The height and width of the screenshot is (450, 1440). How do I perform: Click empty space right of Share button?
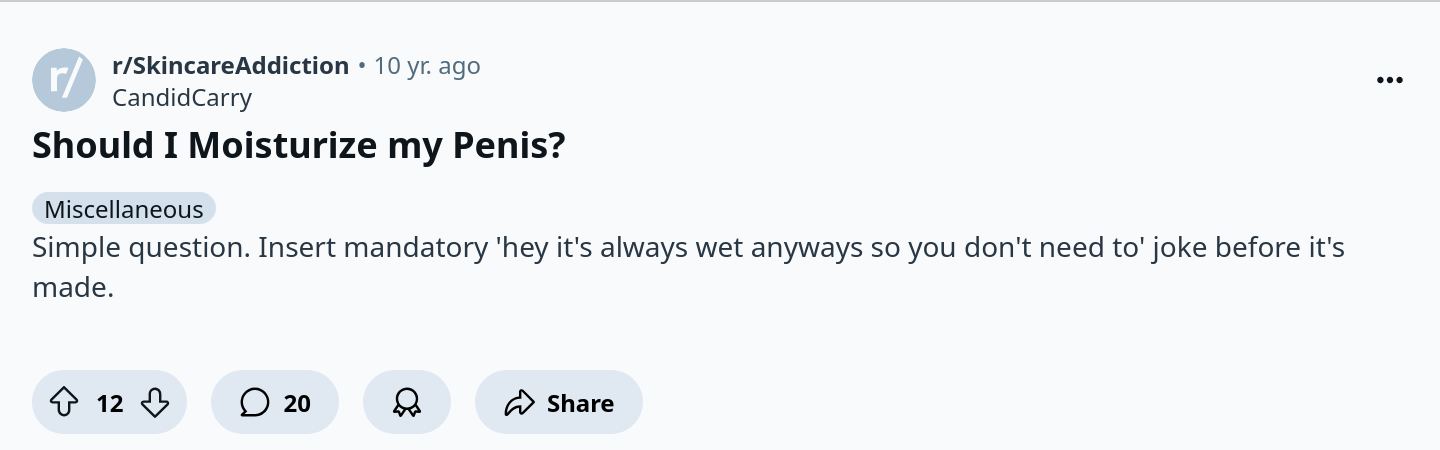point(1000,403)
